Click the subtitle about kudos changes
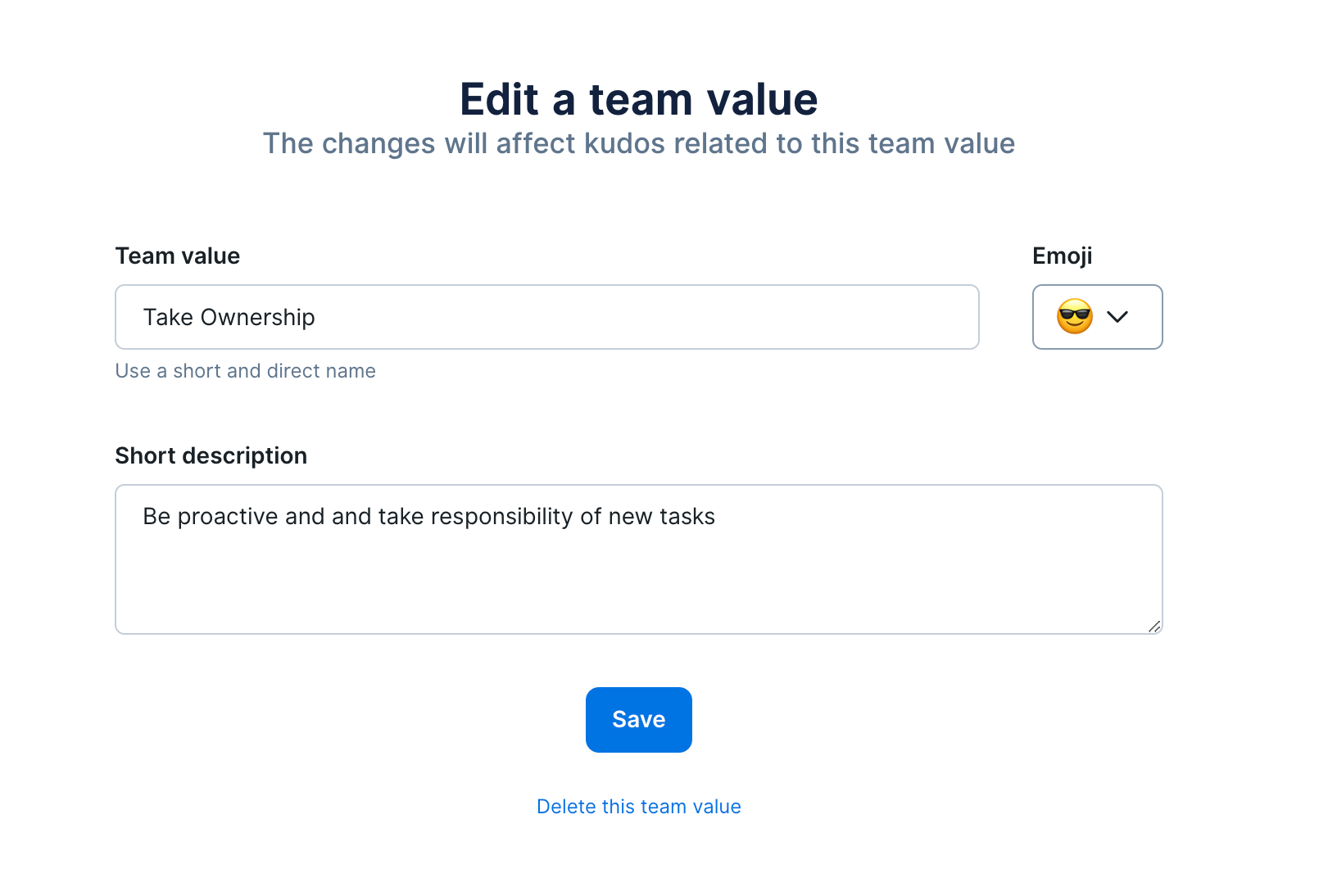Image resolution: width=1337 pixels, height=896 pixels. click(638, 144)
